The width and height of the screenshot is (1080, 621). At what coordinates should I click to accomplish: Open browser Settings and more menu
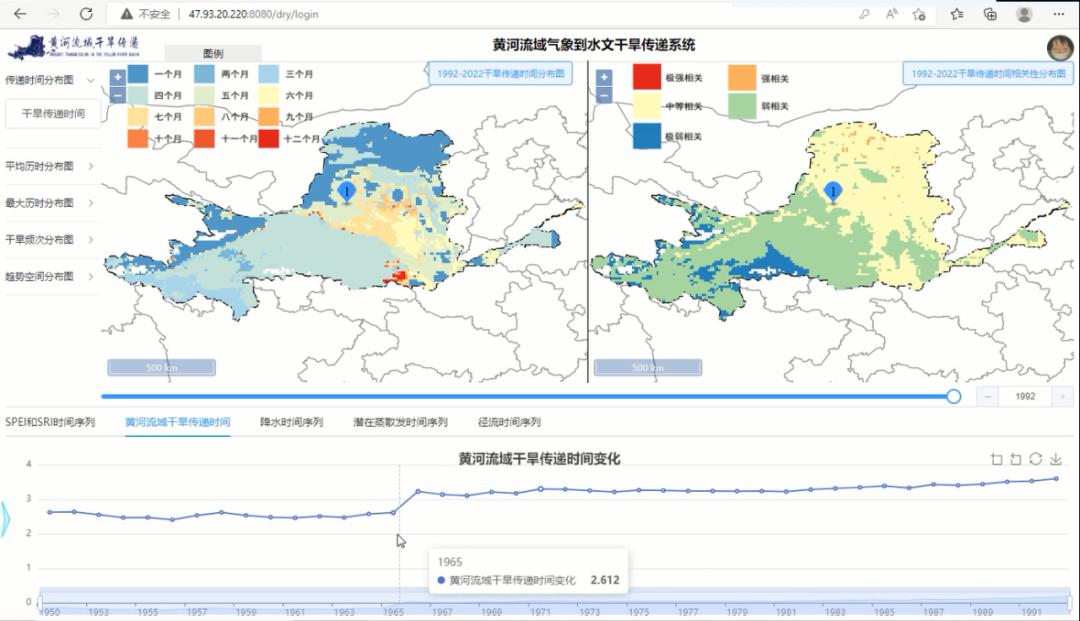coord(1059,14)
